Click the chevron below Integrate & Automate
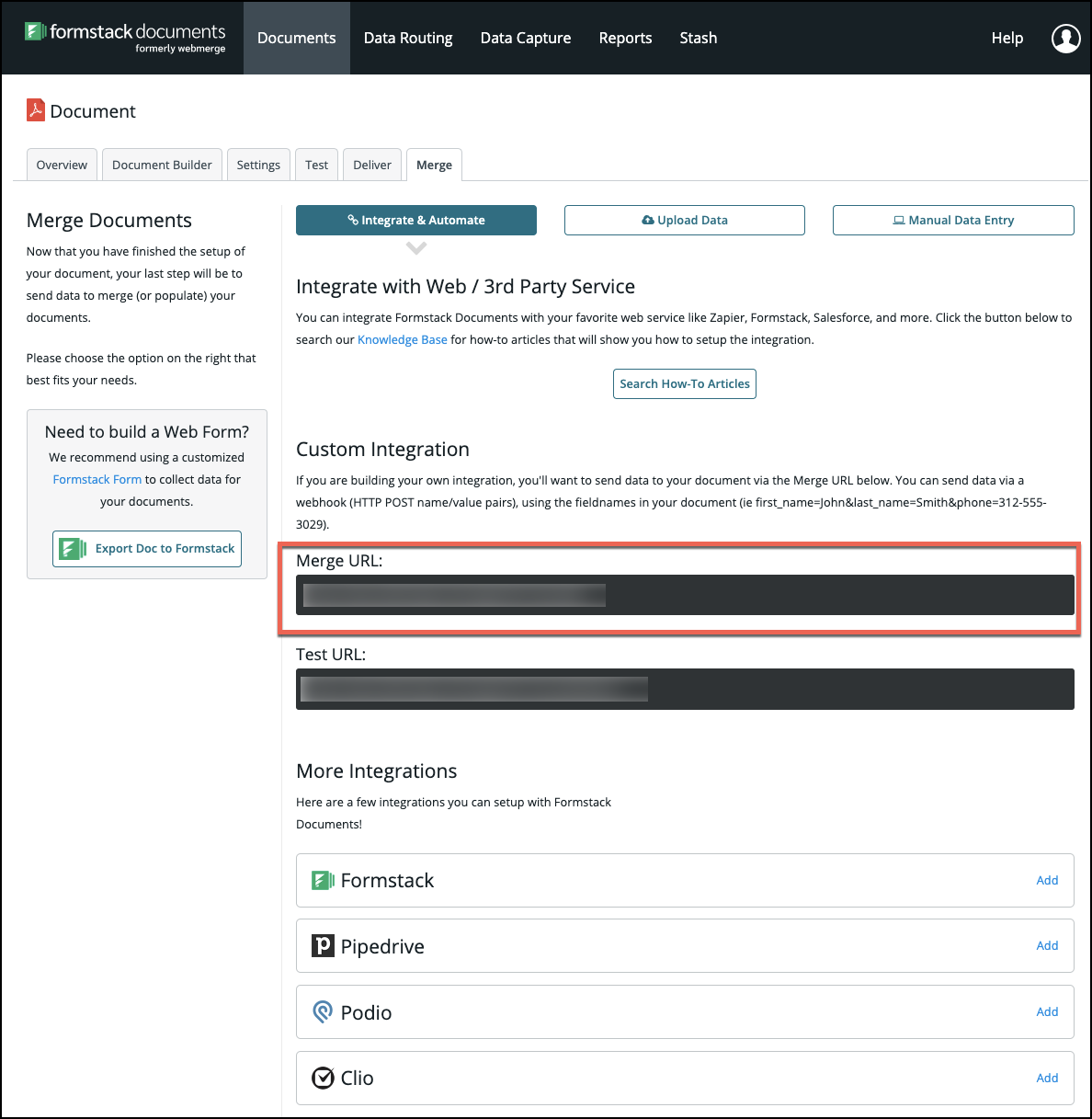Screen dimensions: 1092x1119 [x=416, y=248]
